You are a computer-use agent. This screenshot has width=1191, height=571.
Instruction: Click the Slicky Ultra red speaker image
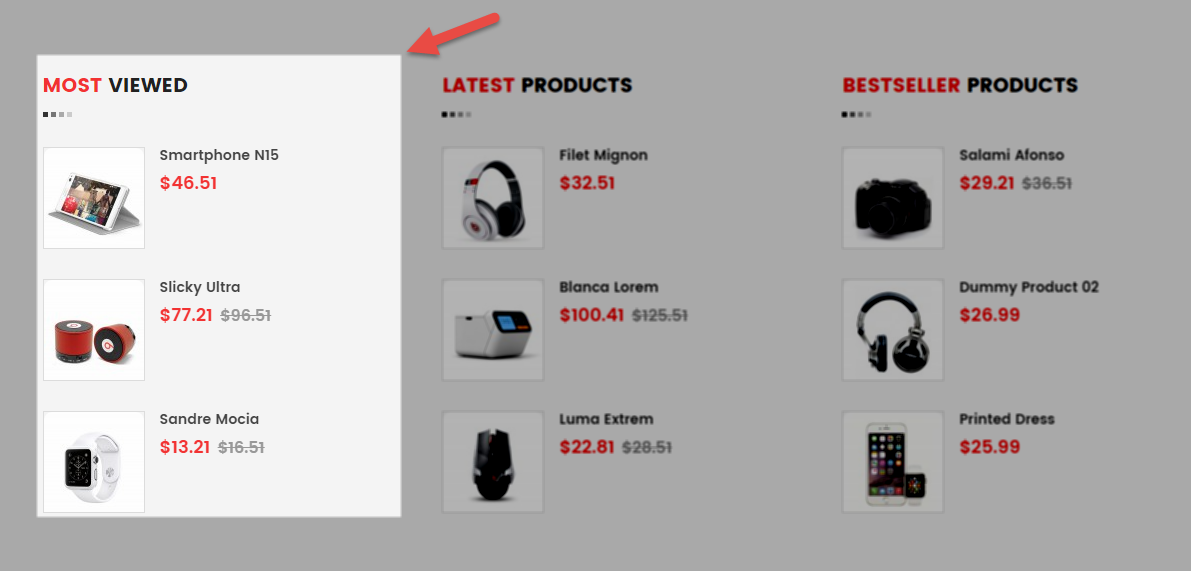[x=94, y=330]
